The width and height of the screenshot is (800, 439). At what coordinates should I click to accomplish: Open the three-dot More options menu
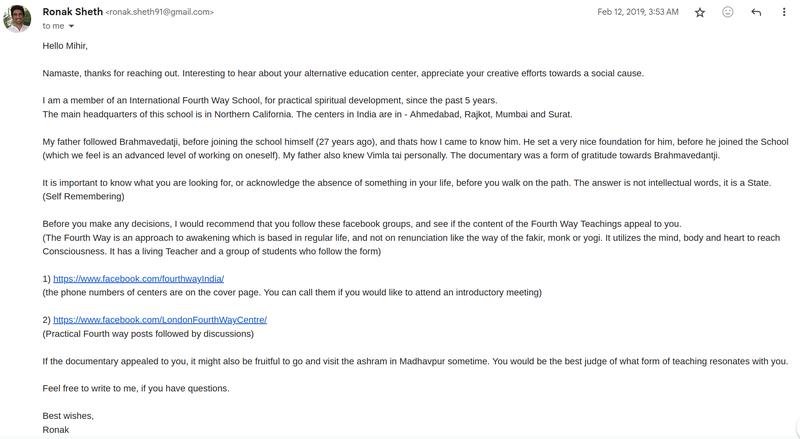coord(784,12)
